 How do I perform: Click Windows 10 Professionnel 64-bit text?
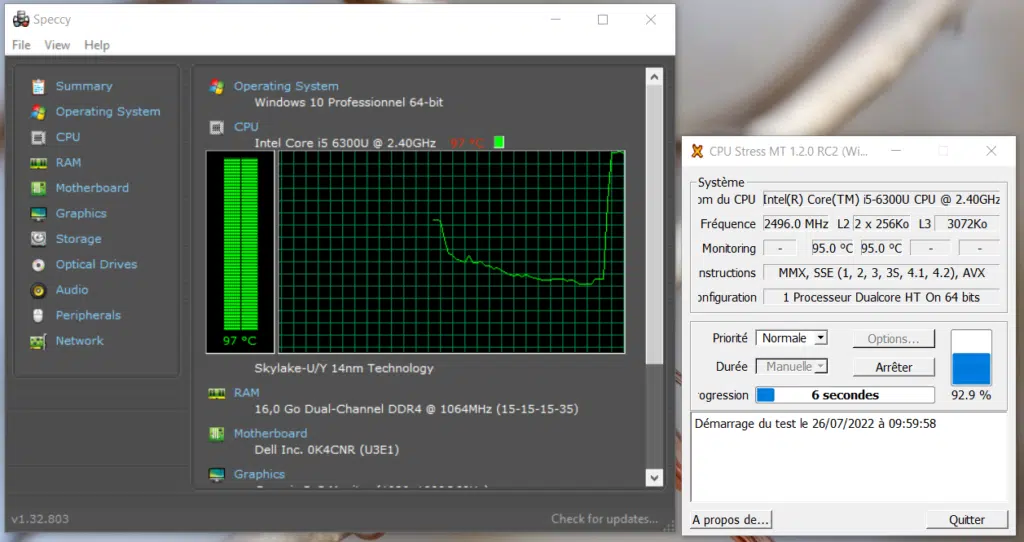pos(349,103)
